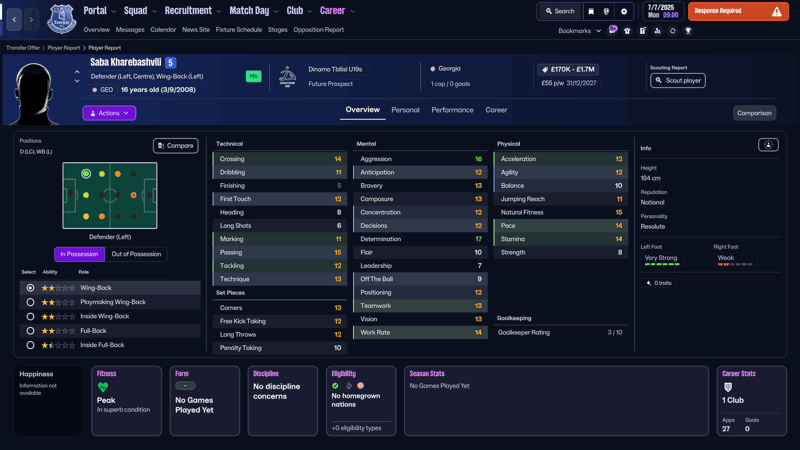Go back with the left arrow
The width and height of the screenshot is (800, 450).
point(14,19)
